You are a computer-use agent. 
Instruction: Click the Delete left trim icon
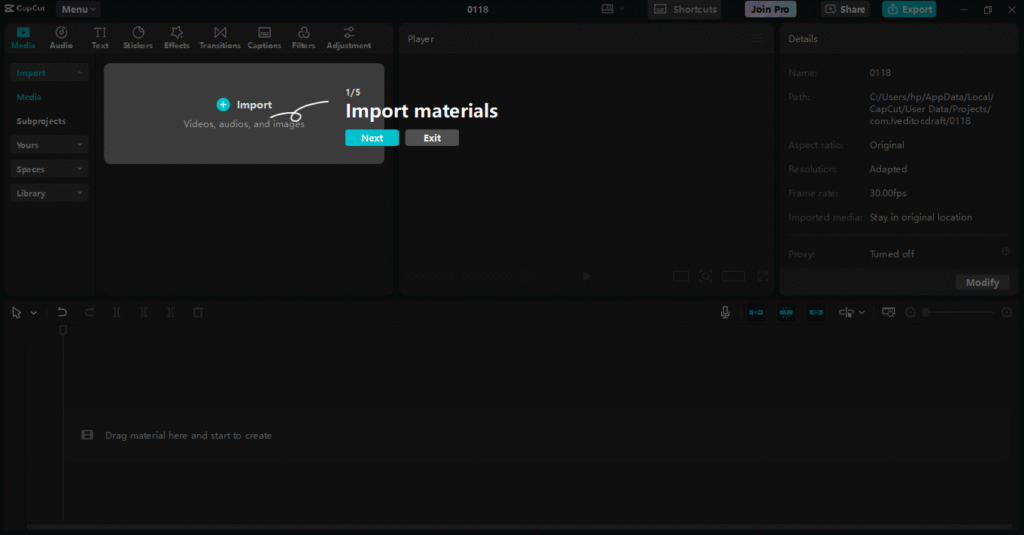click(144, 312)
